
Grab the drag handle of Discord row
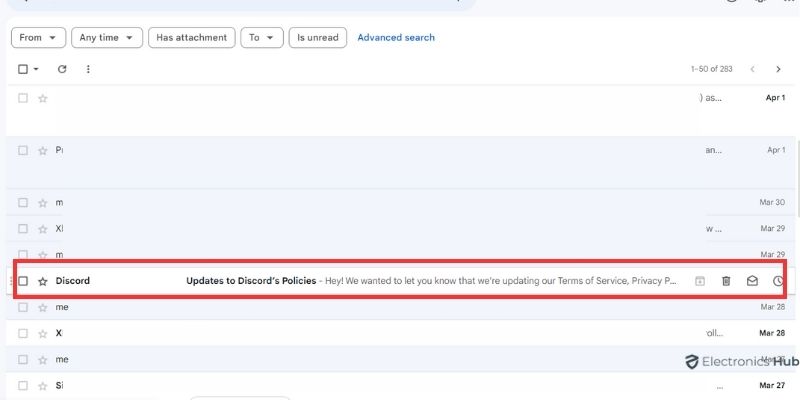point(11,281)
